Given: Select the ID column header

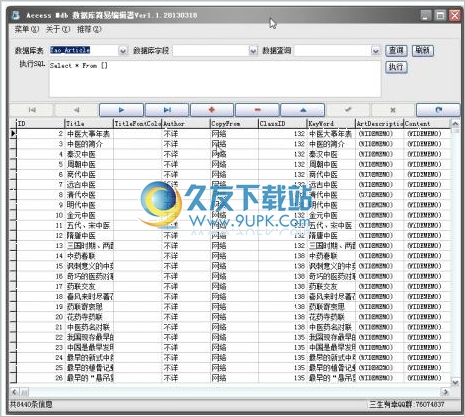Looking at the screenshot, I should pyautogui.click(x=40, y=124).
